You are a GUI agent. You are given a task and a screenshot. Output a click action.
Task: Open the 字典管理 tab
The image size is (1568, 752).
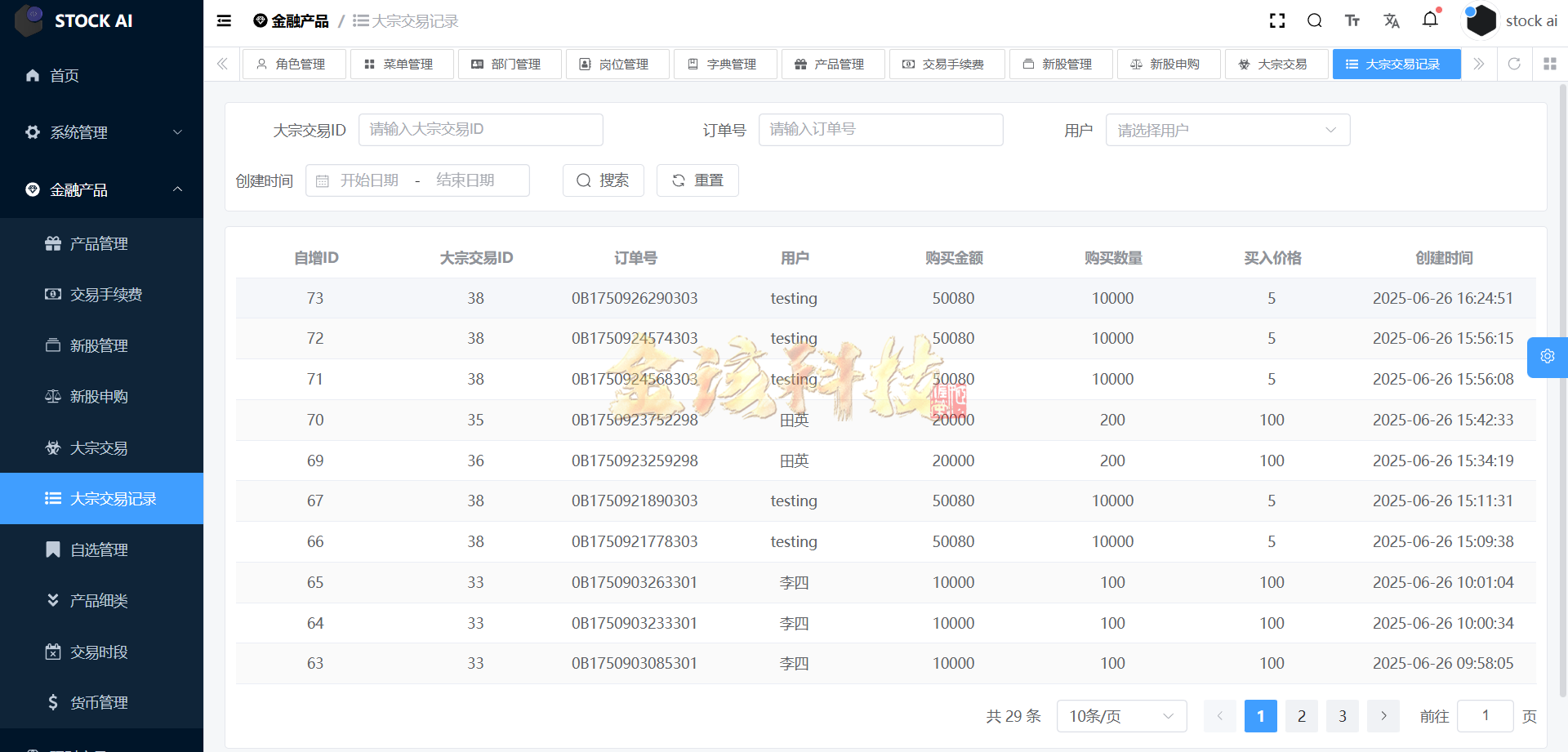pyautogui.click(x=725, y=64)
